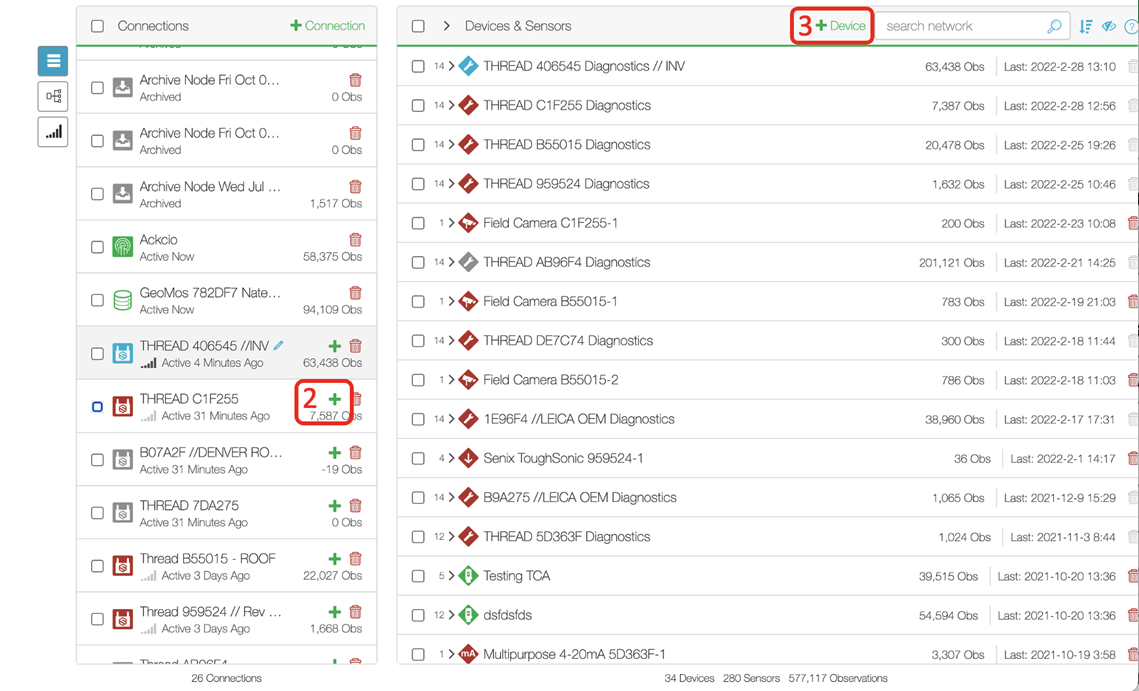Click the GeoMos database icon

[x=123, y=300]
